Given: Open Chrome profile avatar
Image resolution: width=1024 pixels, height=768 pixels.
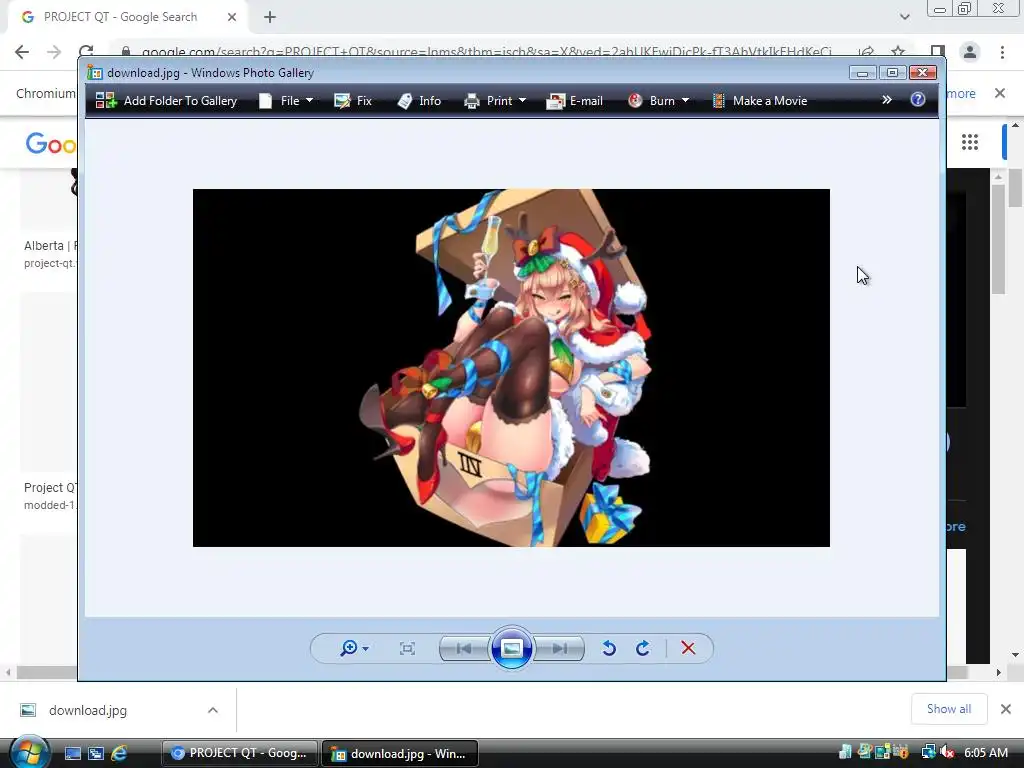Looking at the screenshot, I should tap(970, 52).
